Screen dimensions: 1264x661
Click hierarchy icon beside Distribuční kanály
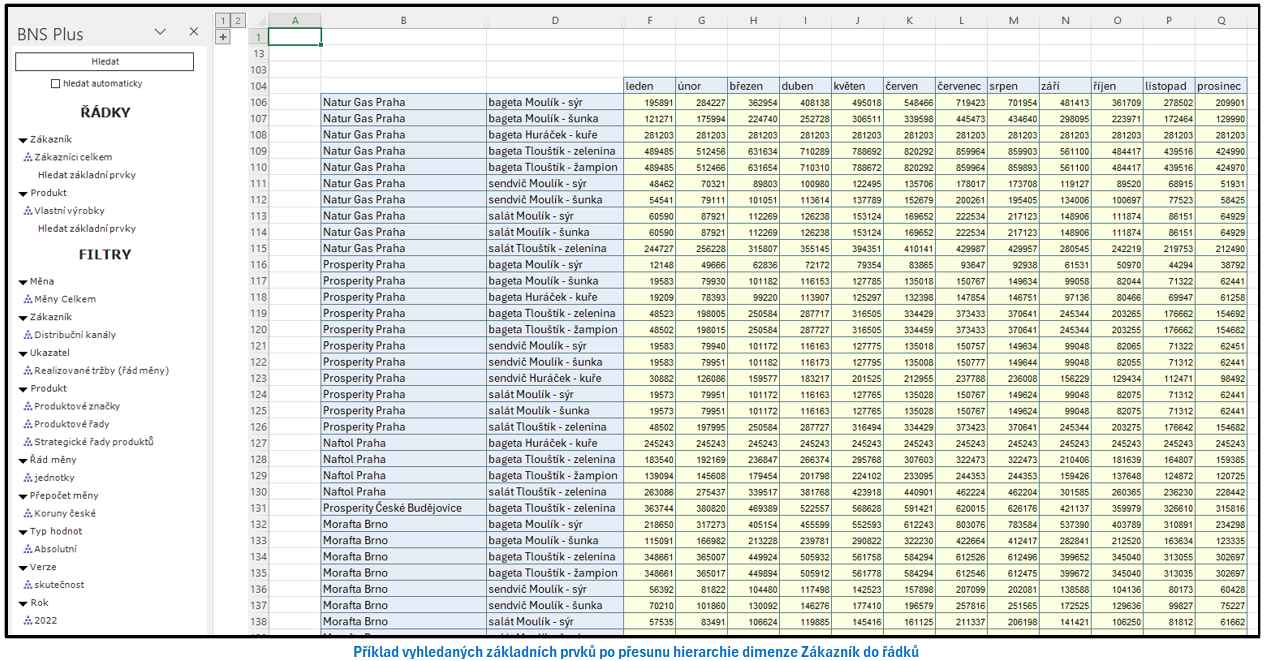click(28, 335)
